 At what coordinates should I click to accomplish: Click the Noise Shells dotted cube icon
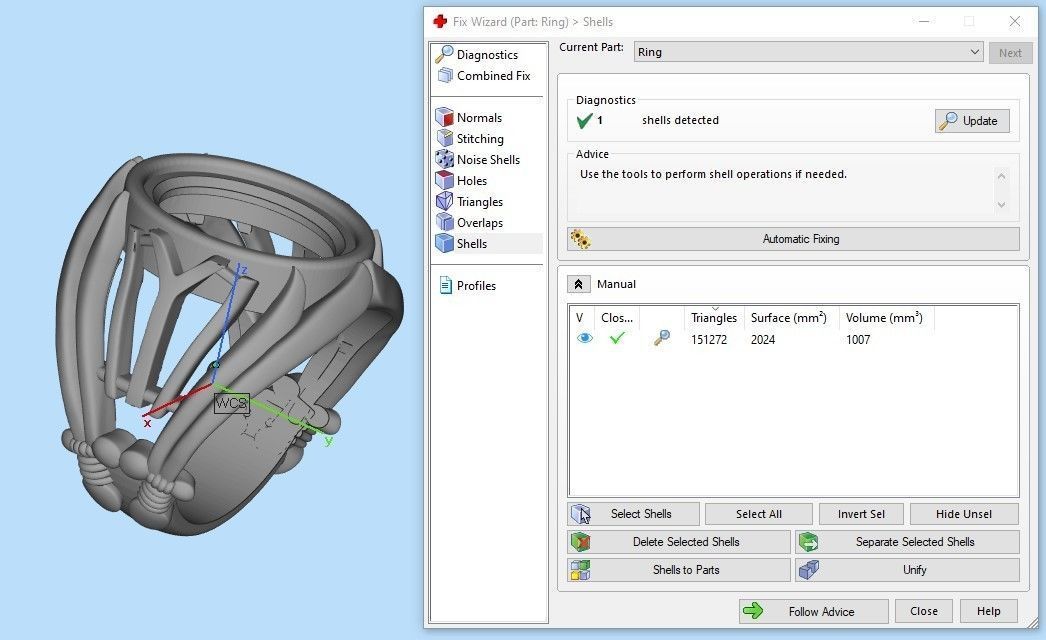pyautogui.click(x=444, y=159)
